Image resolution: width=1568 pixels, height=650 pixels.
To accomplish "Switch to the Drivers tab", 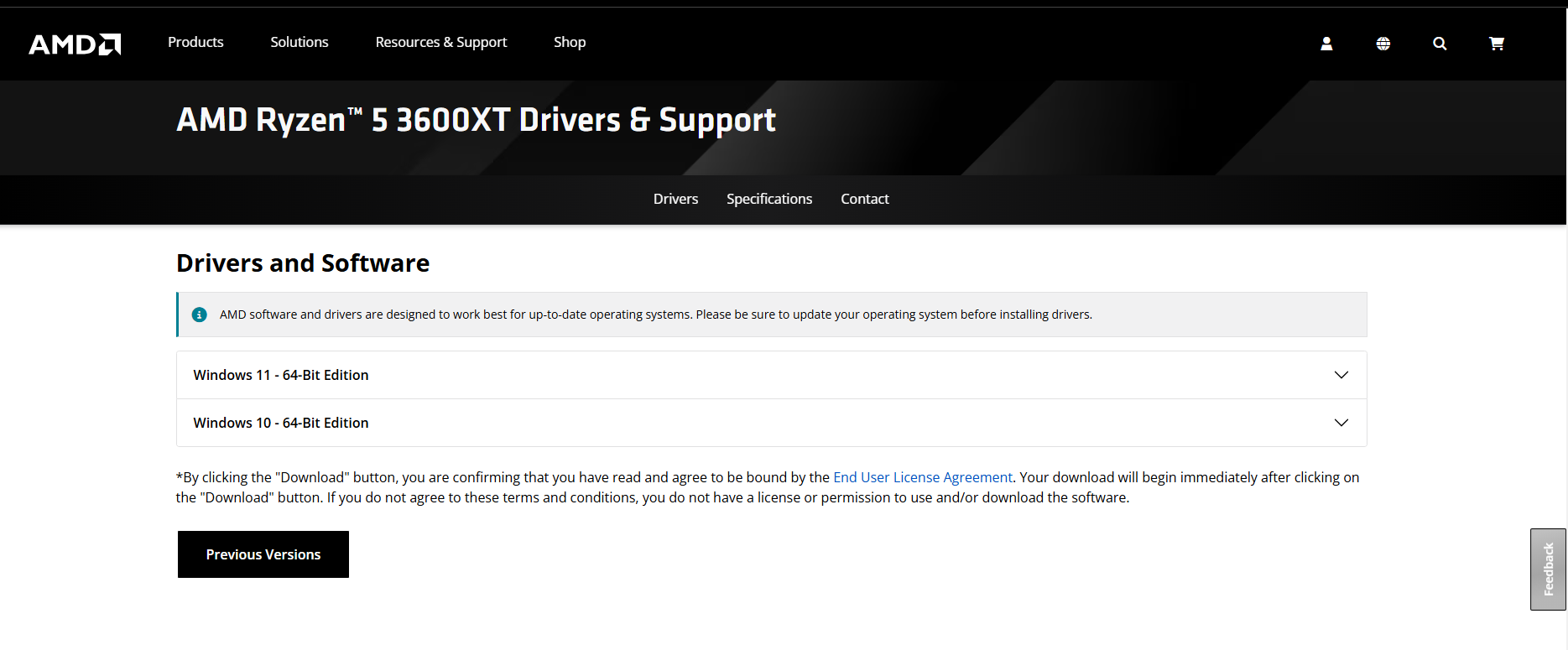I will (675, 199).
